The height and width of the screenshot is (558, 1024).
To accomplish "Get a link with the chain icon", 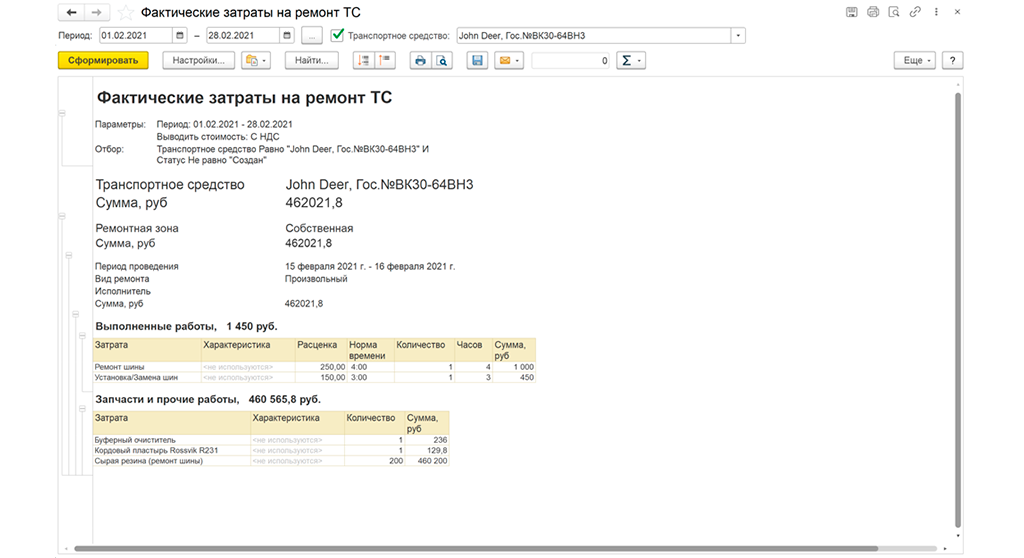I will tap(915, 12).
